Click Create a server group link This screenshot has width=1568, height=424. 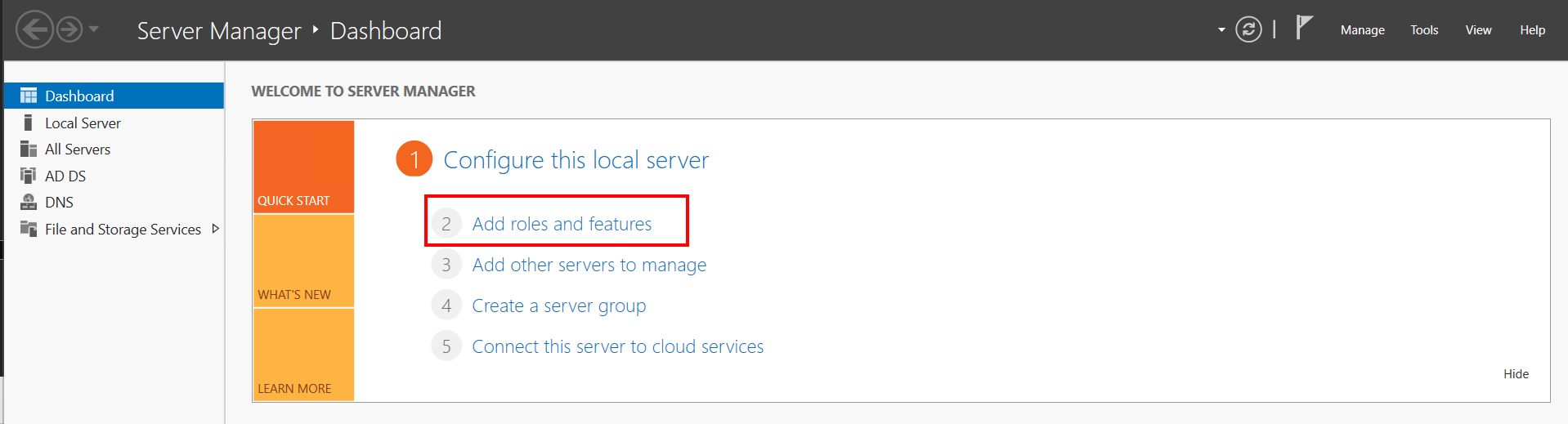click(558, 306)
